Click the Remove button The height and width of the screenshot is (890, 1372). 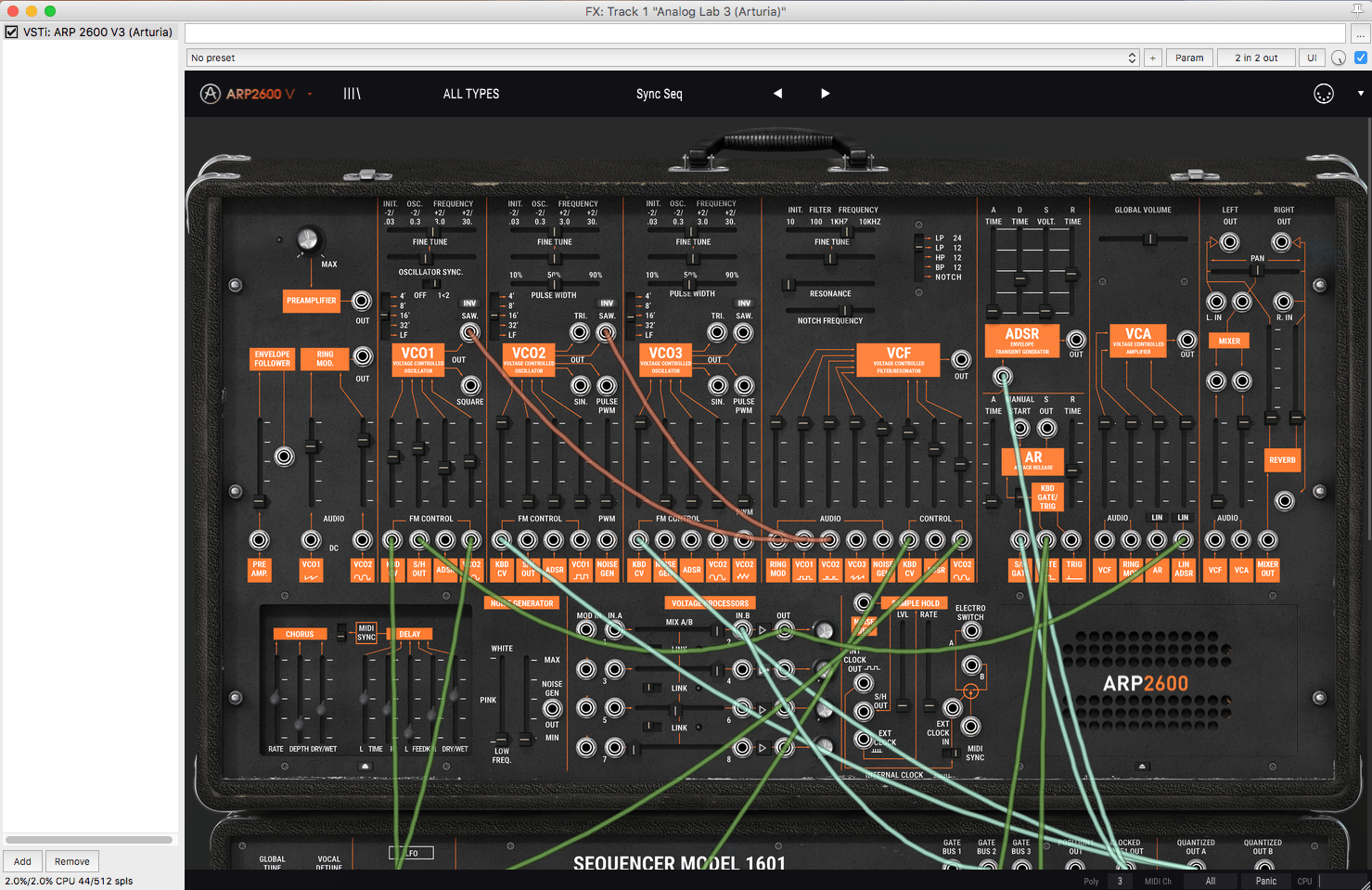(71, 861)
